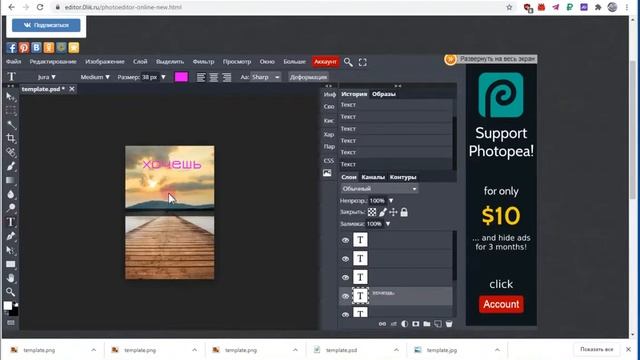Select the Brush tool
This screenshot has height=360, width=640.
pos(11,166)
